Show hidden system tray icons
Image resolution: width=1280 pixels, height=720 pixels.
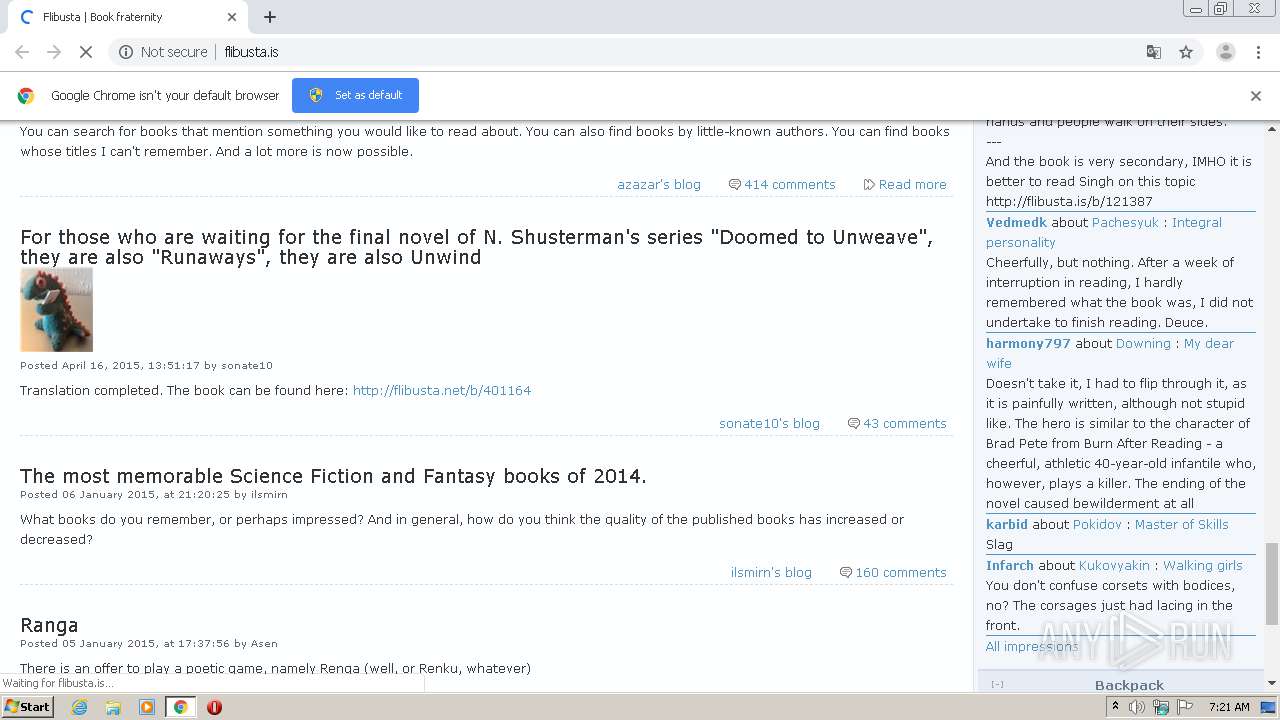[1115, 707]
